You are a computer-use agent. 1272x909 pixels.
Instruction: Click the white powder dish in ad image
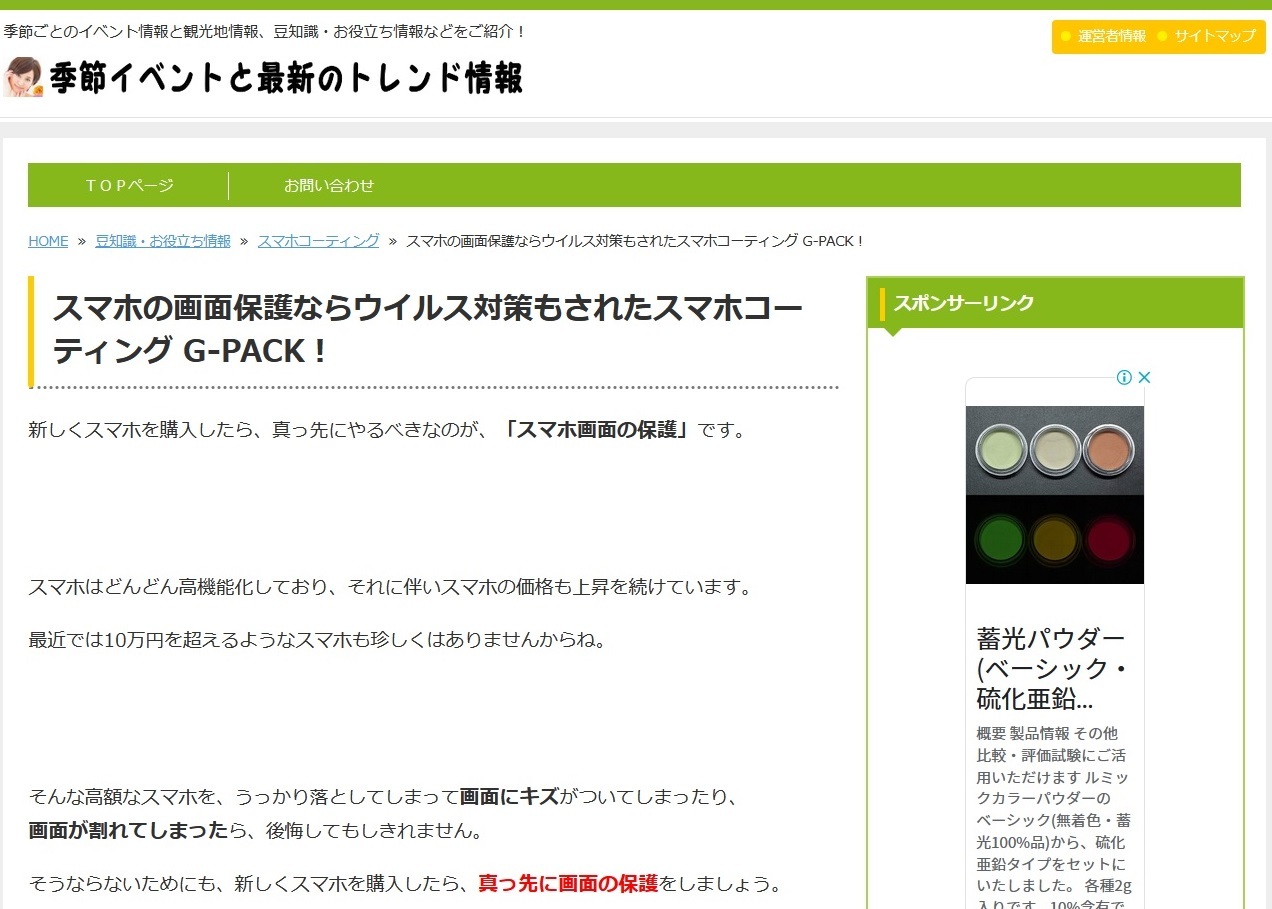(1054, 450)
